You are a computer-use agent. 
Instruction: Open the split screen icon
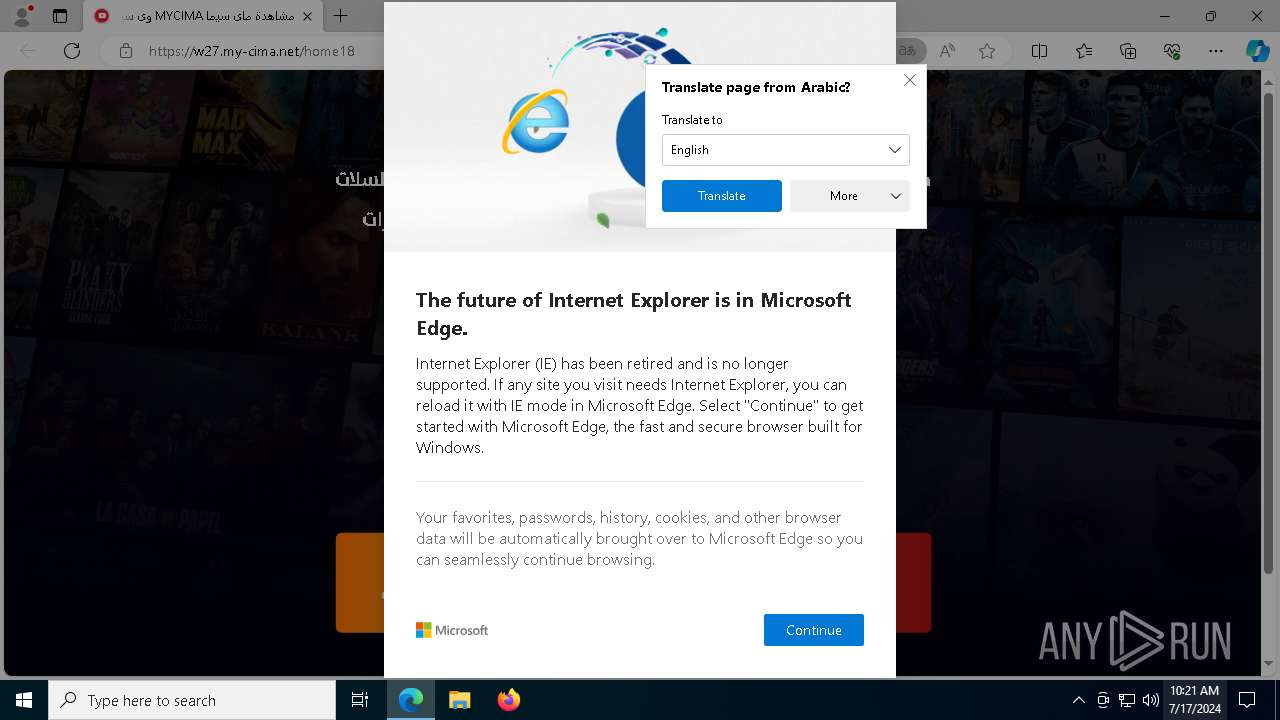pyautogui.click(x=1040, y=51)
